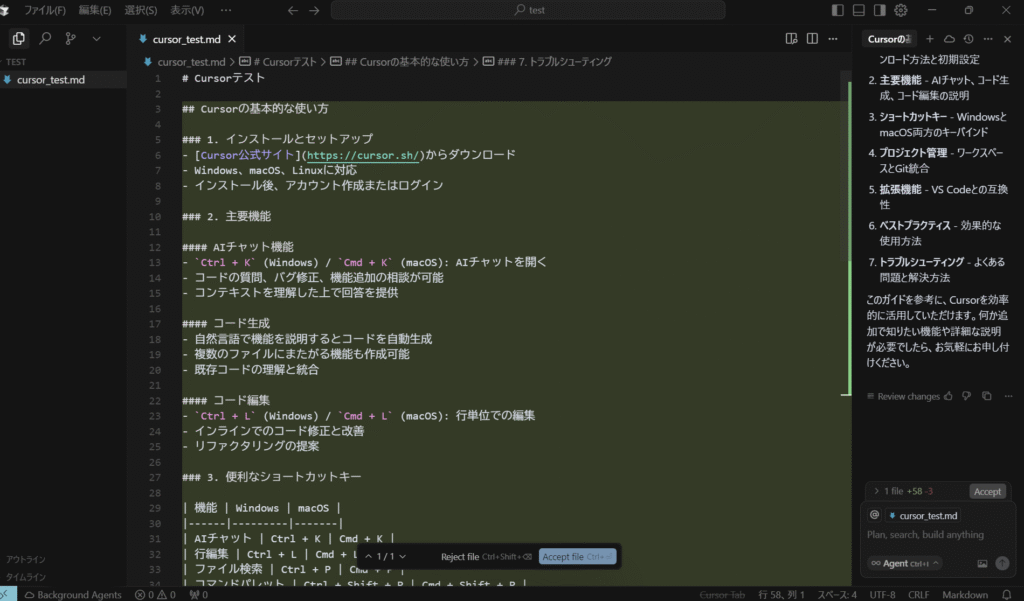Open the 編集(E) menu
The height and width of the screenshot is (601, 1024).
point(95,10)
